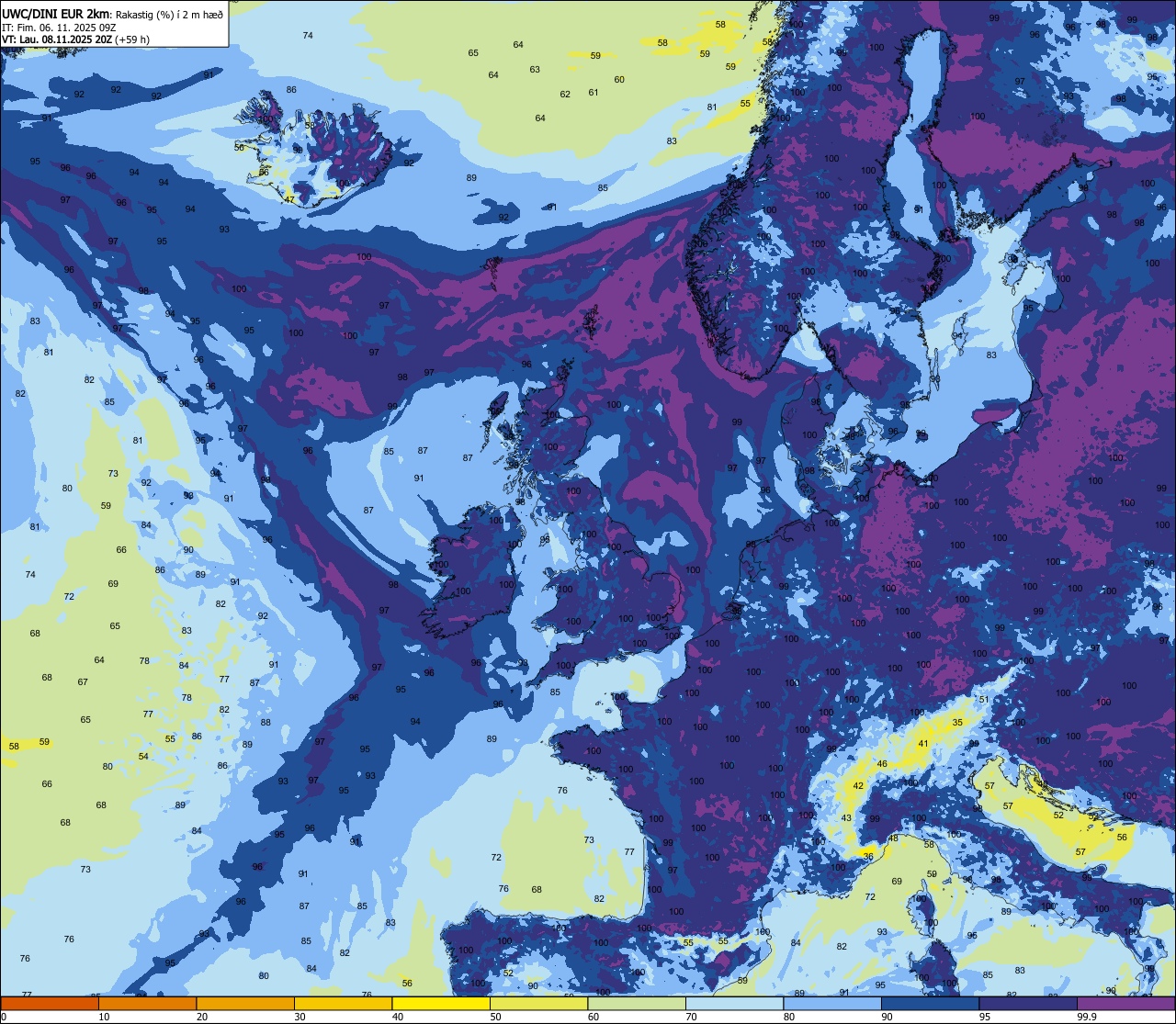Screen dimensions: 1176x1024
Task: Click the 60–70% light green legend swatch
Action: click(637, 1003)
